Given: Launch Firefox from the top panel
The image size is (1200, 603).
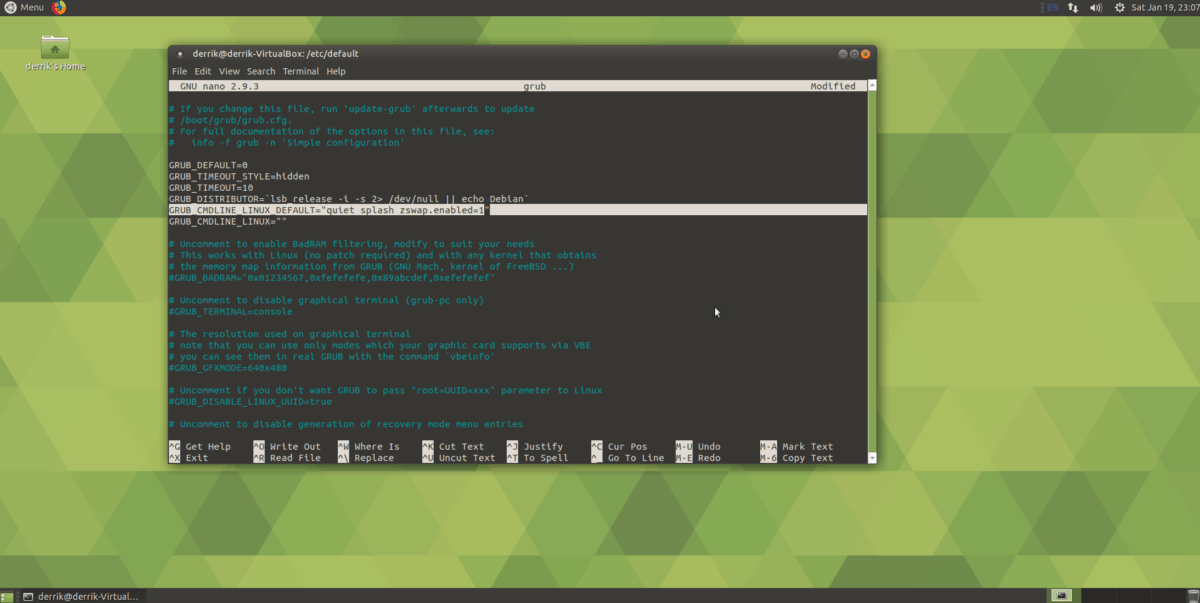Looking at the screenshot, I should point(59,8).
